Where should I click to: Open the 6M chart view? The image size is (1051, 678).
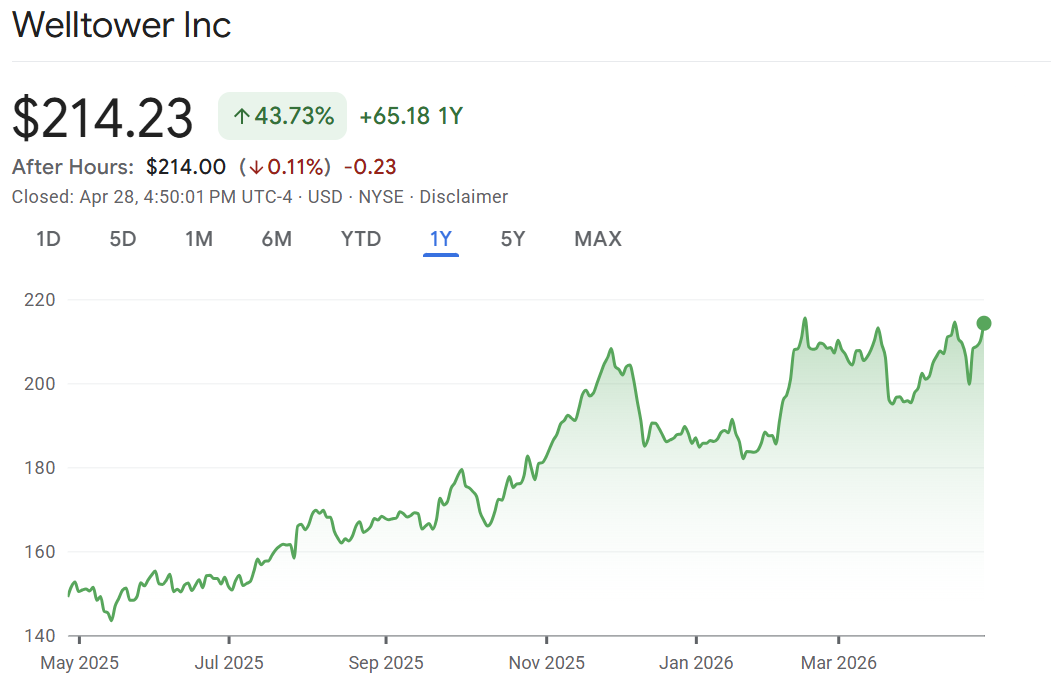tap(277, 239)
